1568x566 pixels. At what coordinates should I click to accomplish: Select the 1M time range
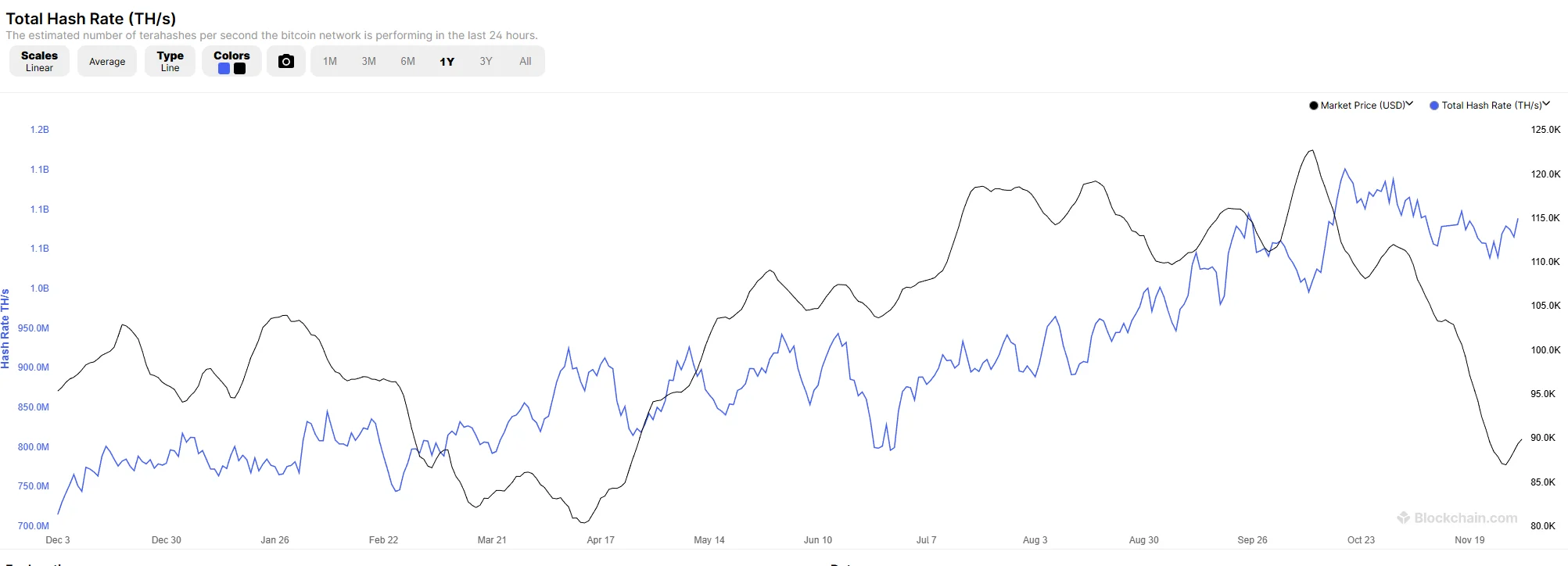click(330, 62)
